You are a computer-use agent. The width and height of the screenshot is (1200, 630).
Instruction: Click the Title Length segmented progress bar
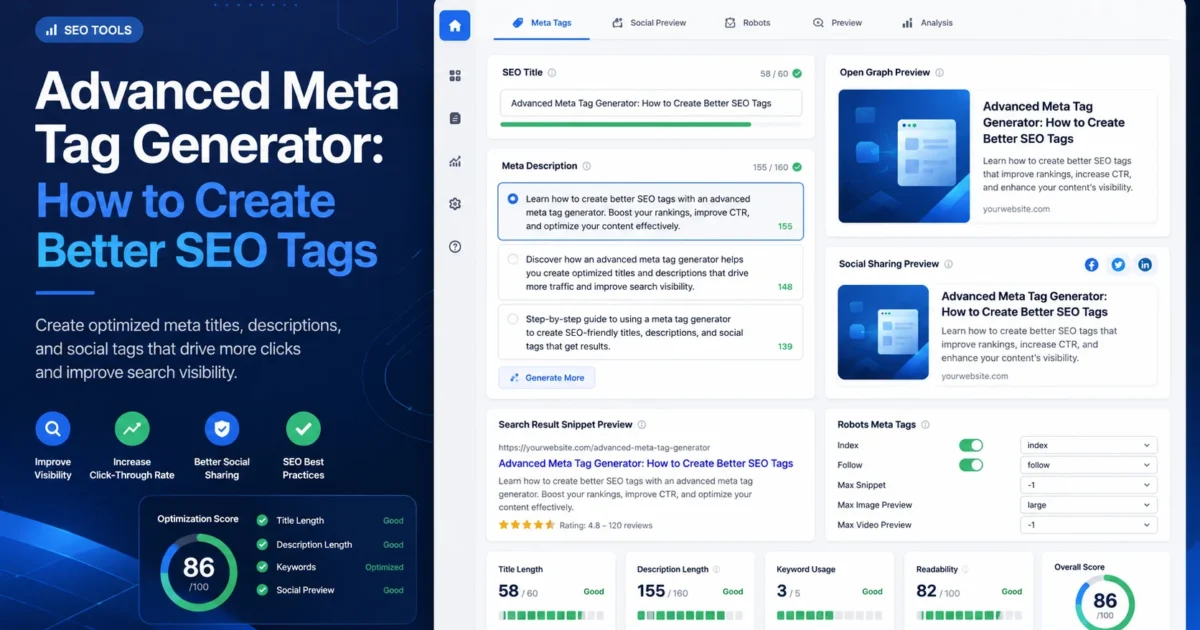coord(551,614)
